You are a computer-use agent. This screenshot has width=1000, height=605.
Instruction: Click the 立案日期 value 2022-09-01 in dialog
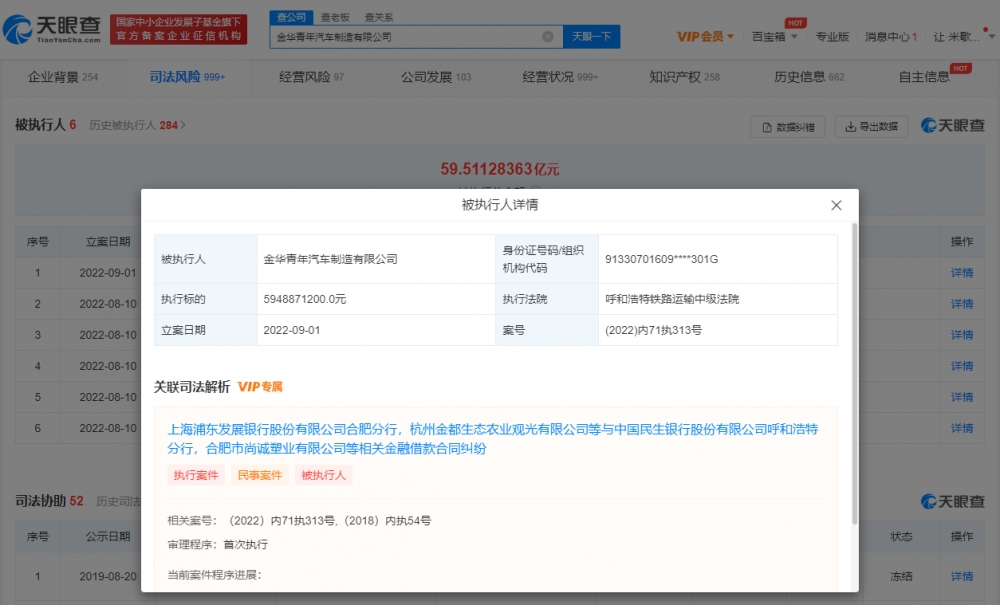292,330
